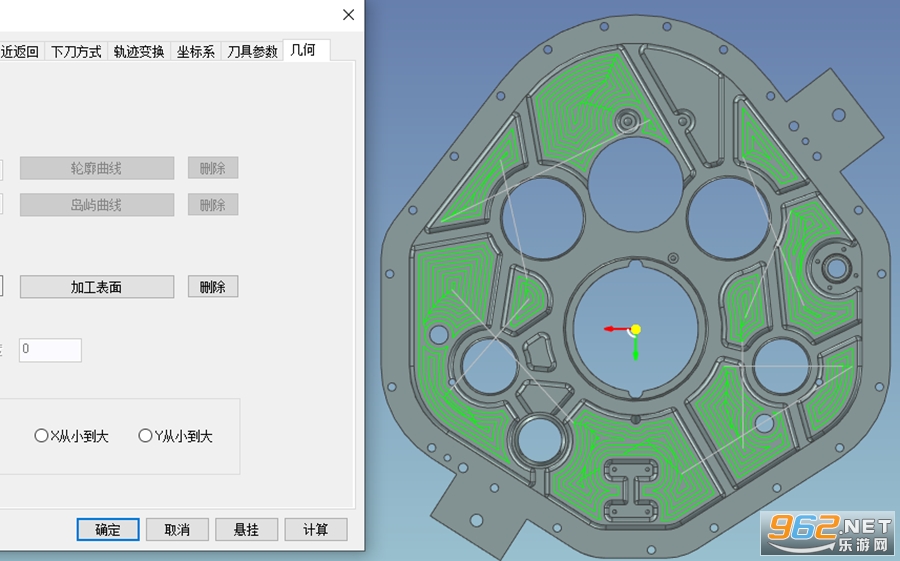This screenshot has width=900, height=561.
Task: Click the 轮廓曲线 button
Action: 97,168
